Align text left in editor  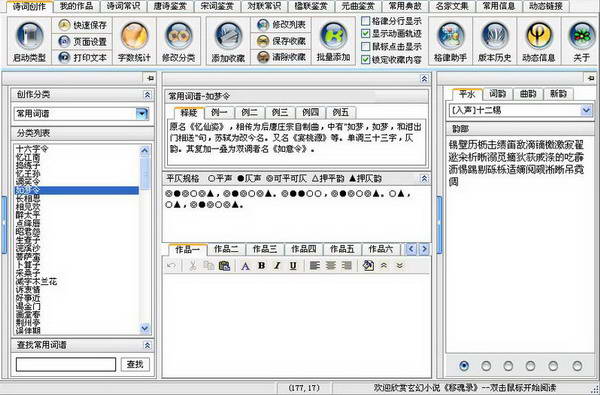tap(315, 266)
